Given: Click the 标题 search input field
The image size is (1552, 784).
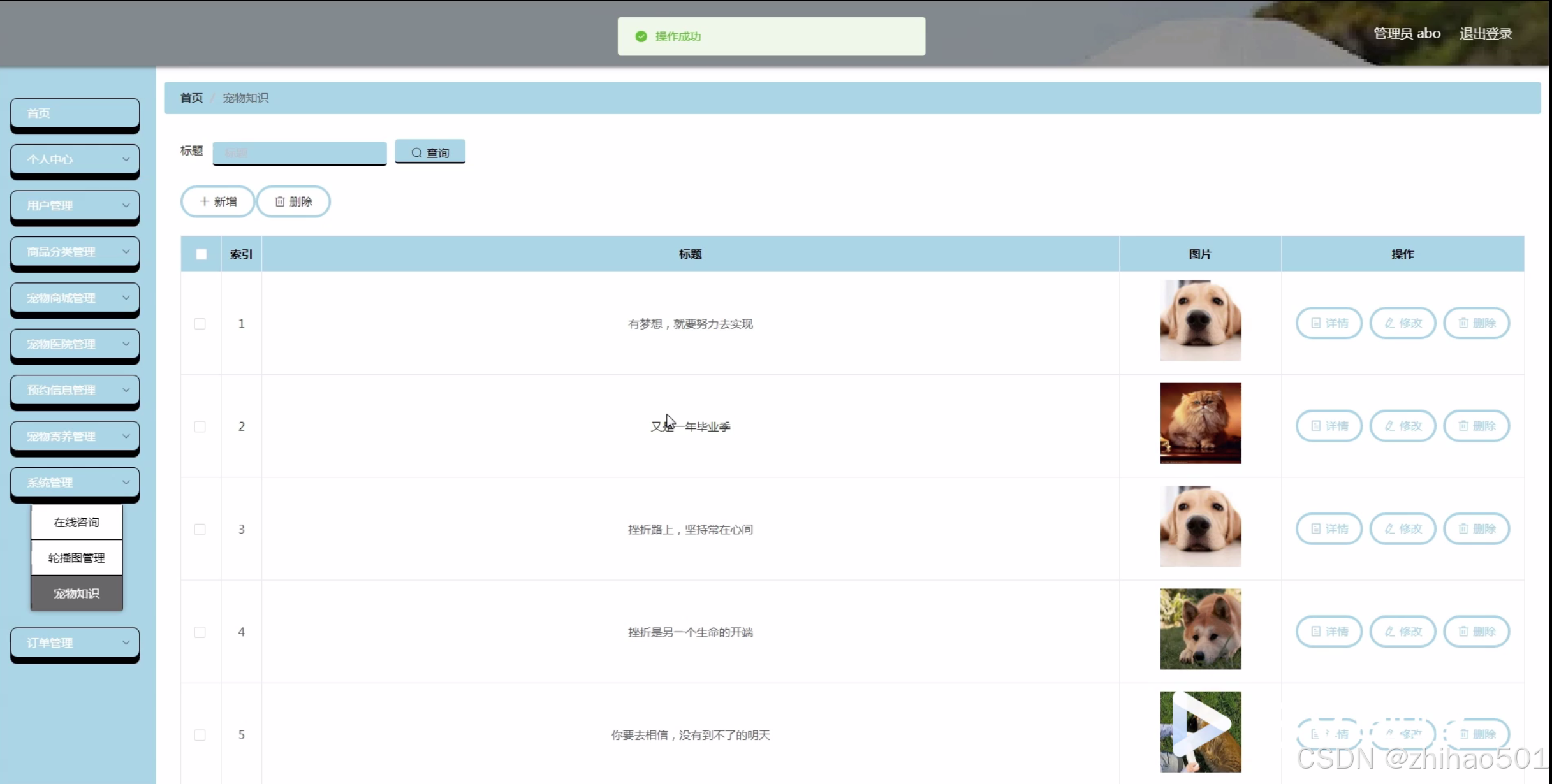Looking at the screenshot, I should [x=299, y=153].
